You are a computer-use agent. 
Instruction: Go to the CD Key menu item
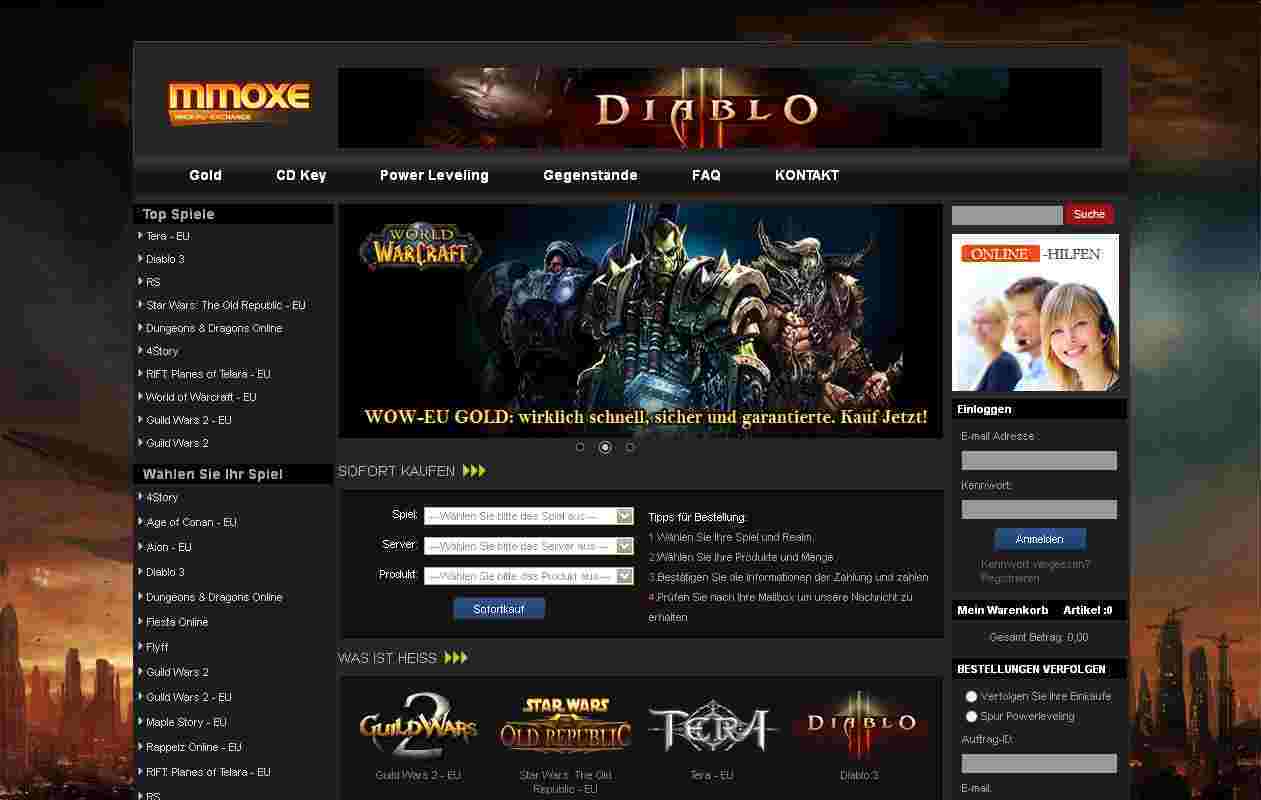[x=301, y=175]
